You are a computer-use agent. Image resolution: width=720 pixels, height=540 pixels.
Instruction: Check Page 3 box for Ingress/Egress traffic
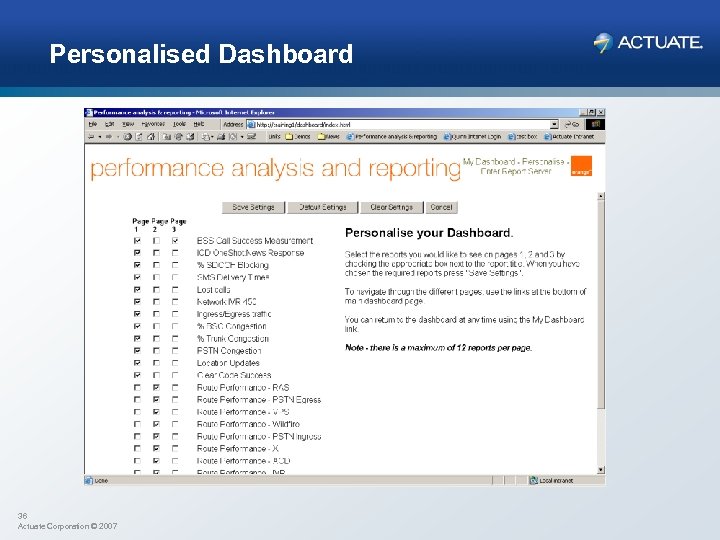pos(175,314)
